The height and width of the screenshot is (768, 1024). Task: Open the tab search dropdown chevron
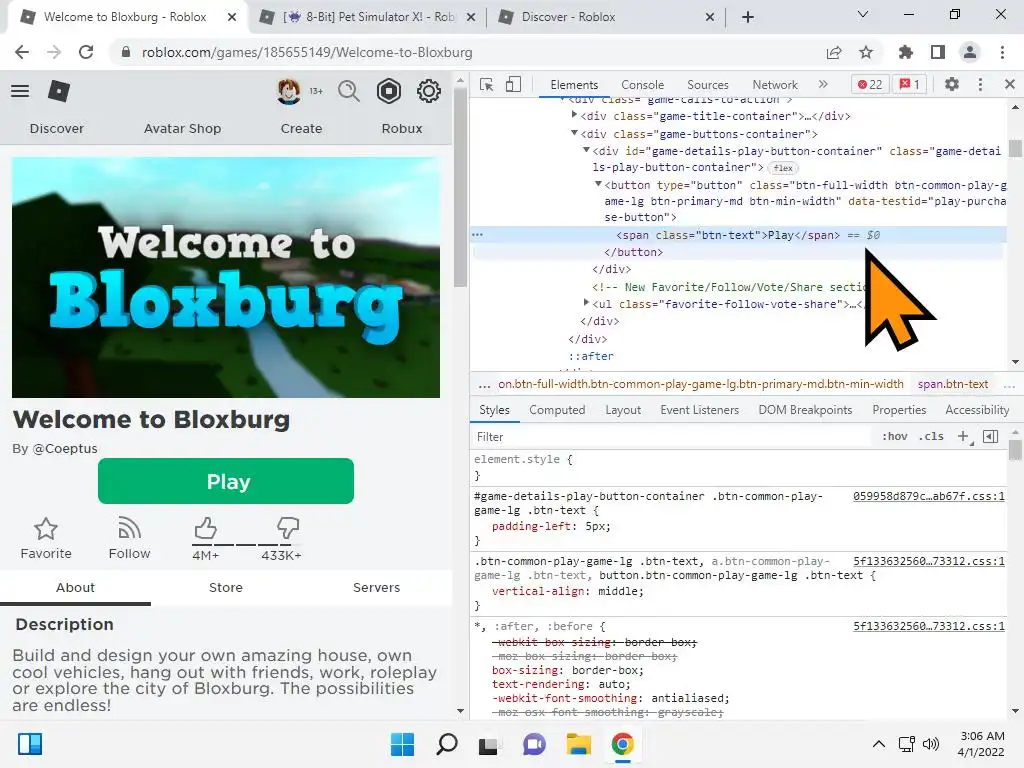click(x=863, y=14)
